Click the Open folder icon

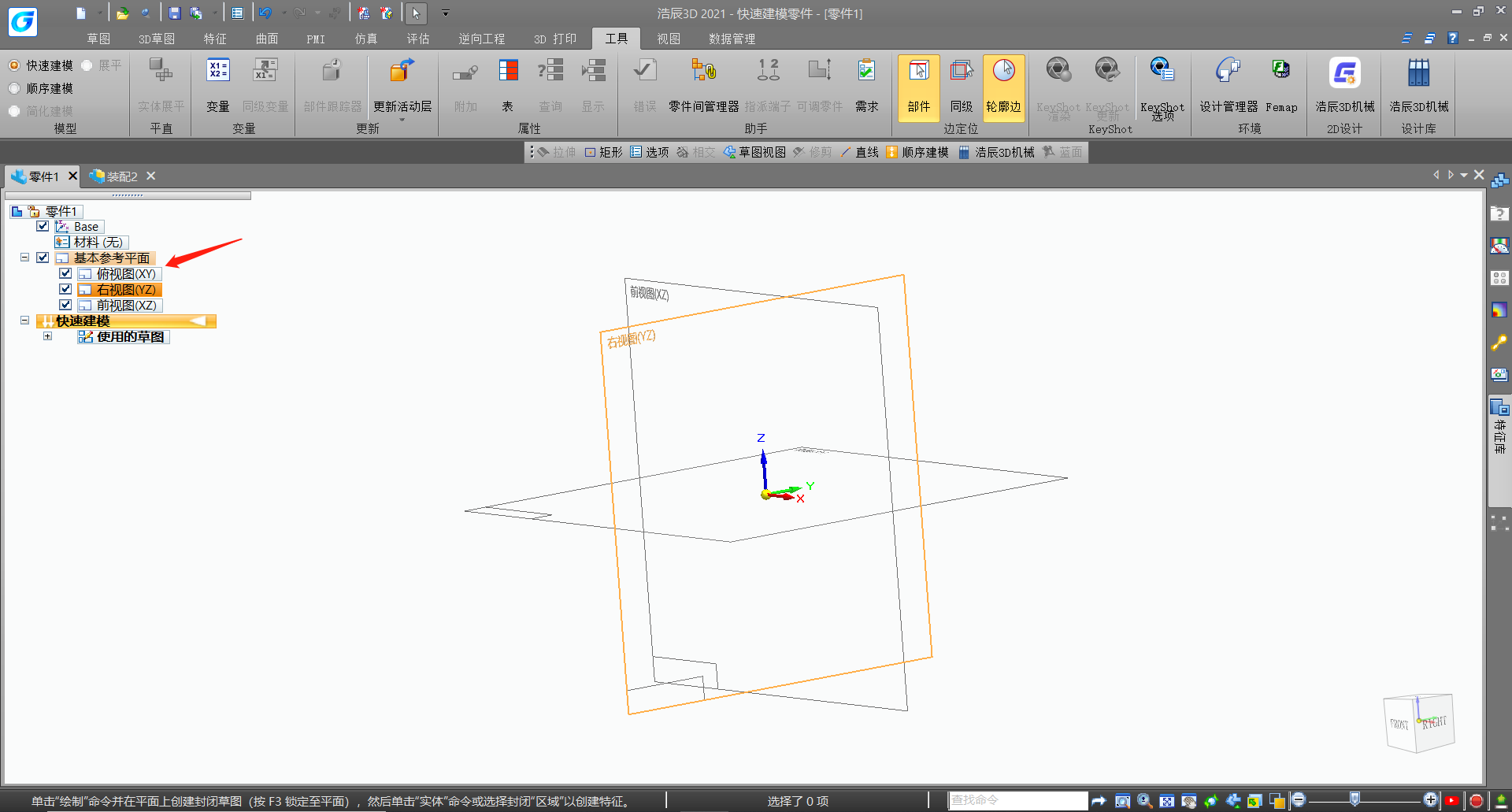tap(122, 13)
